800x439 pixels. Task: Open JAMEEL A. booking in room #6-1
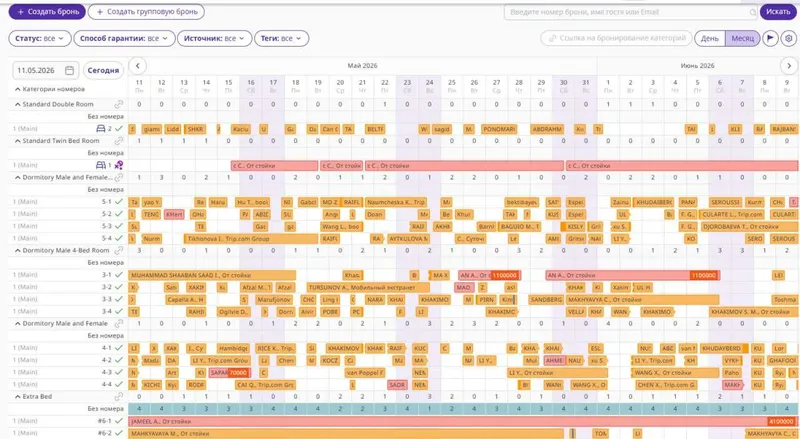(x=462, y=421)
